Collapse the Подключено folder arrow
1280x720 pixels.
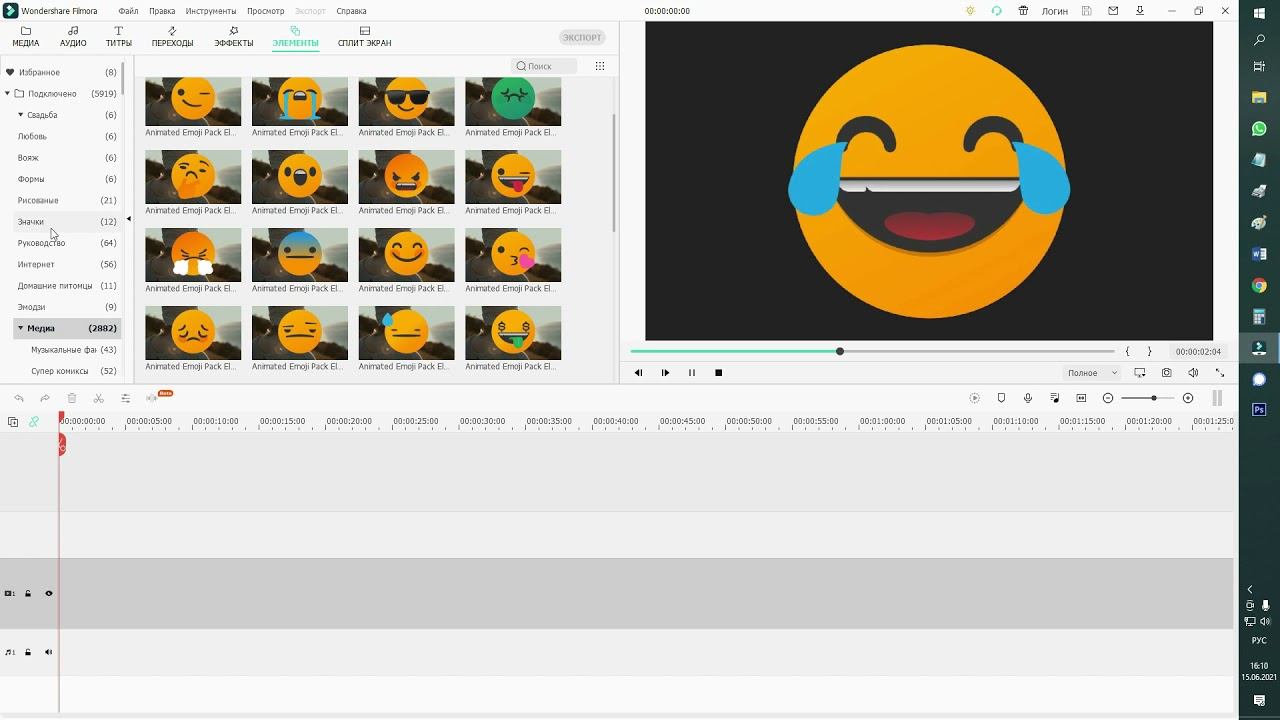pos(7,94)
